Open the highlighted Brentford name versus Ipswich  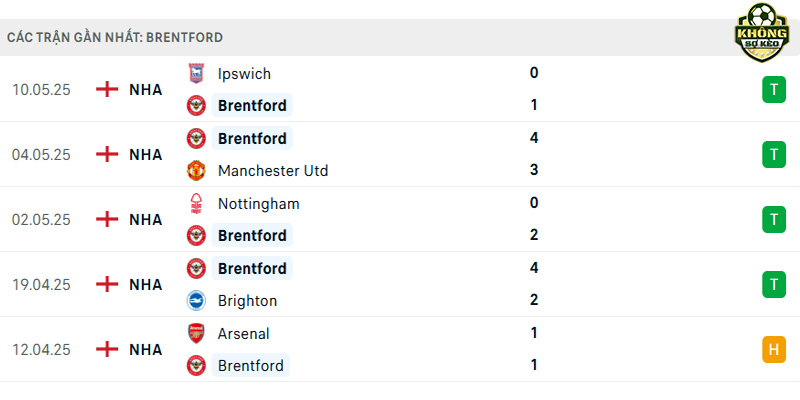point(252,106)
